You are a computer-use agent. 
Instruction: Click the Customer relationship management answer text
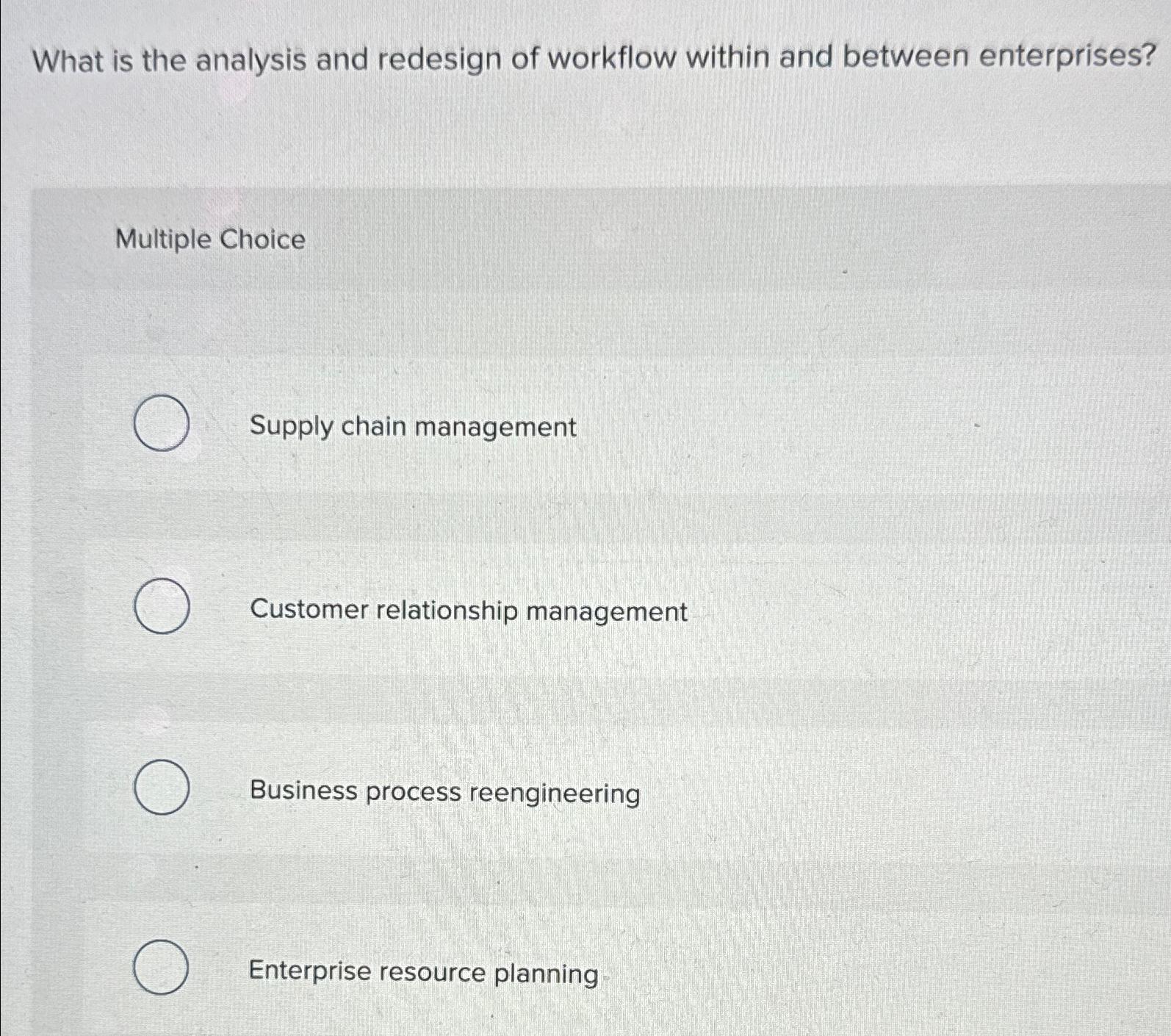468,611
